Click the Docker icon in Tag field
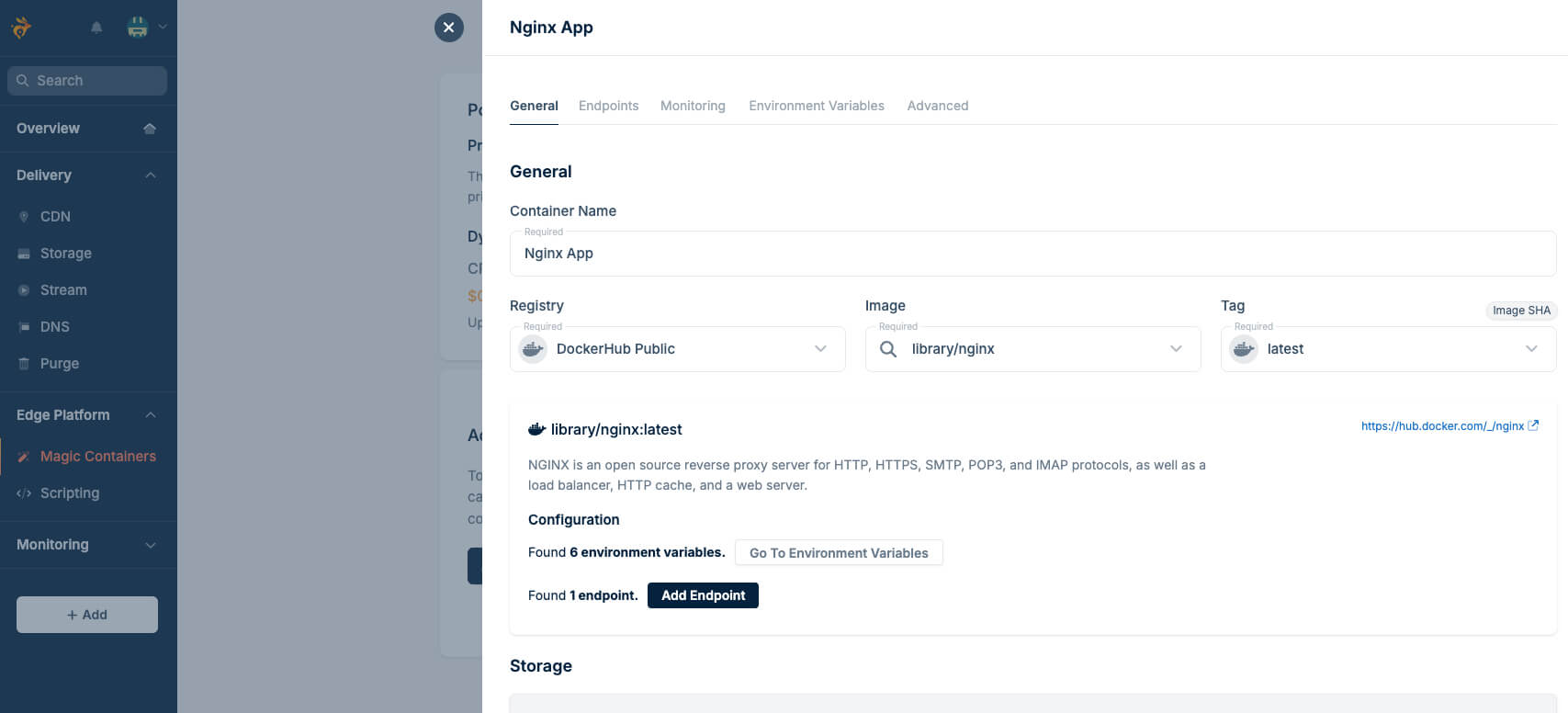Image resolution: width=1568 pixels, height=713 pixels. (x=1244, y=349)
